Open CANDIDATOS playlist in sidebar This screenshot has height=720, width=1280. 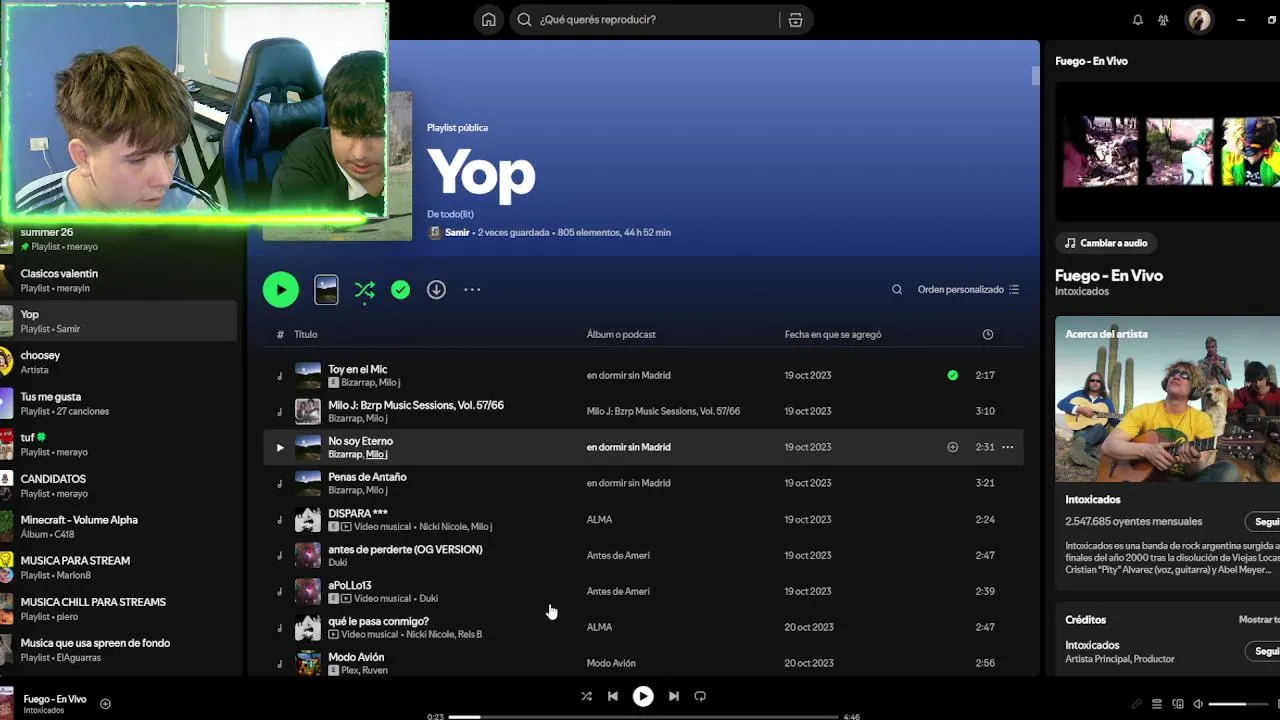(x=118, y=486)
